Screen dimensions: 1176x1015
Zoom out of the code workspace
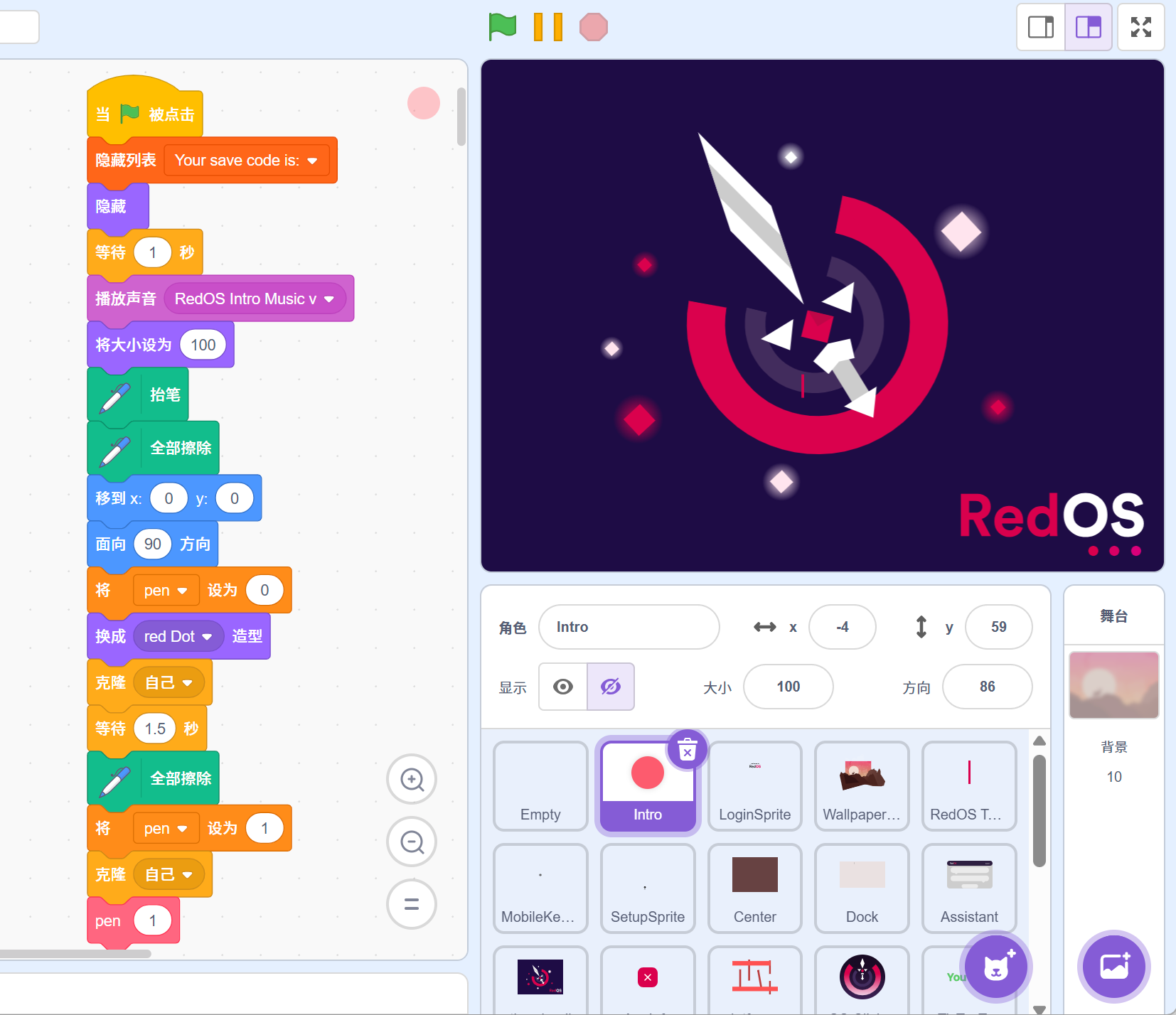(x=412, y=842)
